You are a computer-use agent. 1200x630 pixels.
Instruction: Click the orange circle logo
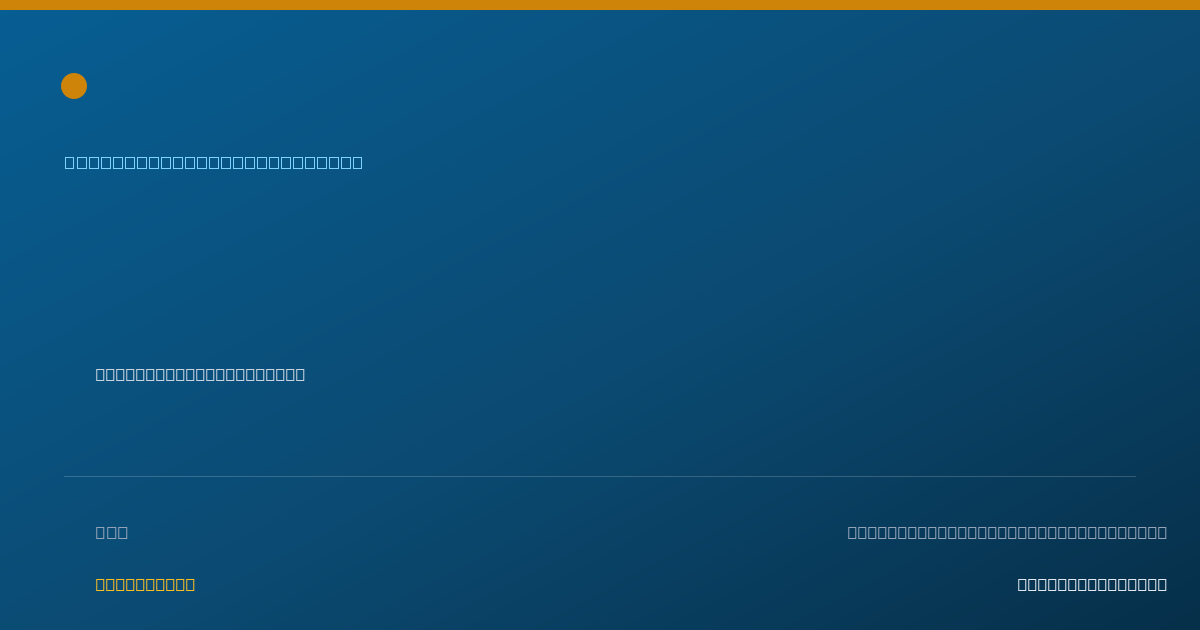click(x=74, y=86)
